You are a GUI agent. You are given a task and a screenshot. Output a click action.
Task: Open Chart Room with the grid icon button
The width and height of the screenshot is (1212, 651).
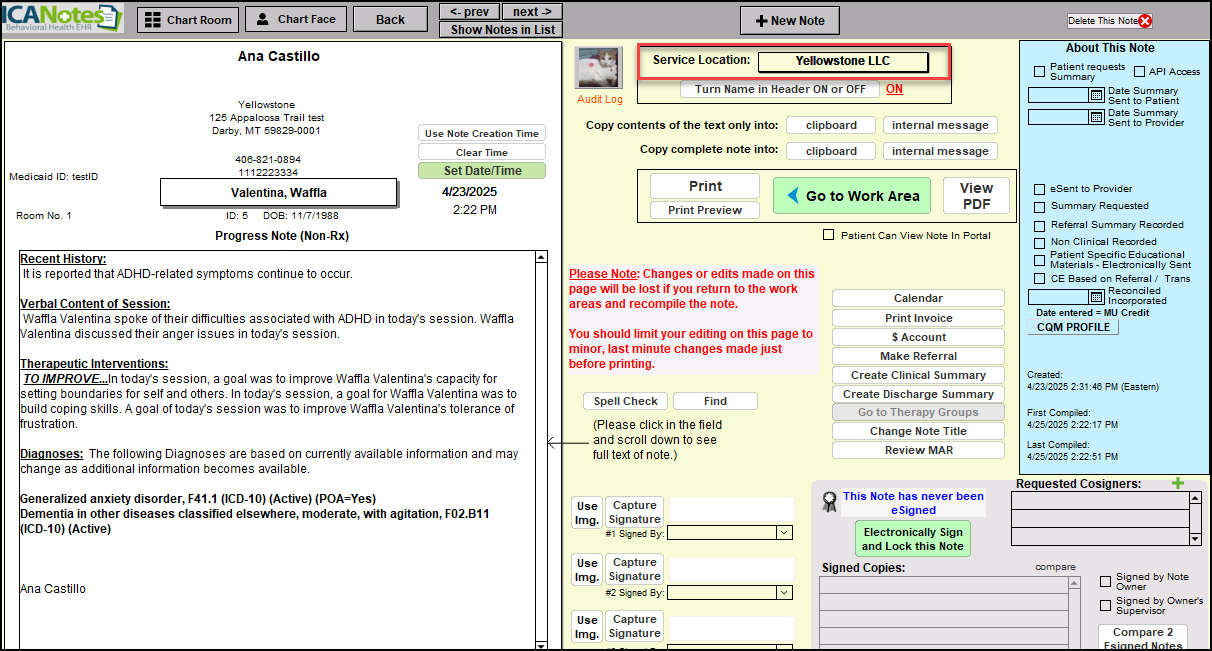click(x=188, y=19)
